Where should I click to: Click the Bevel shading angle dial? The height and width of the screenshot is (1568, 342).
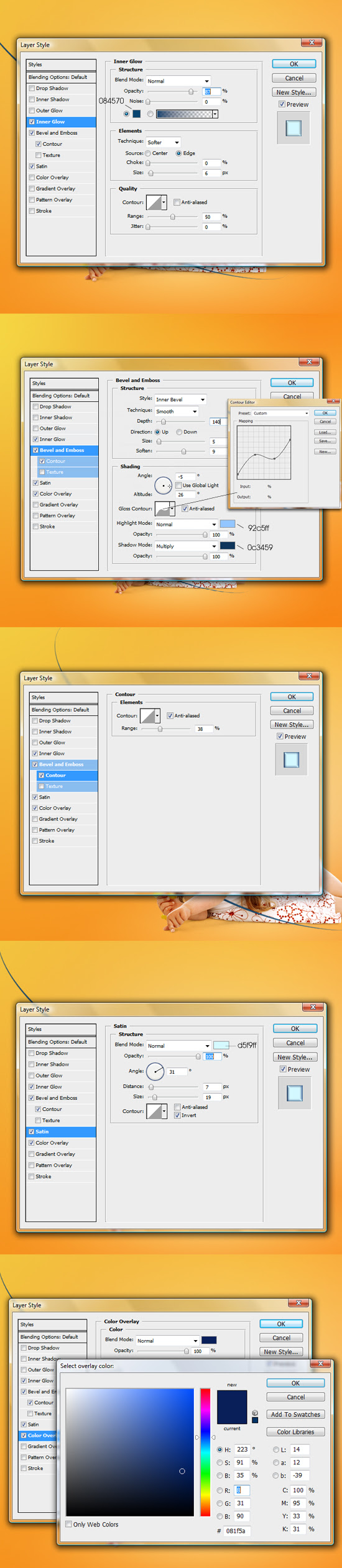point(164,486)
